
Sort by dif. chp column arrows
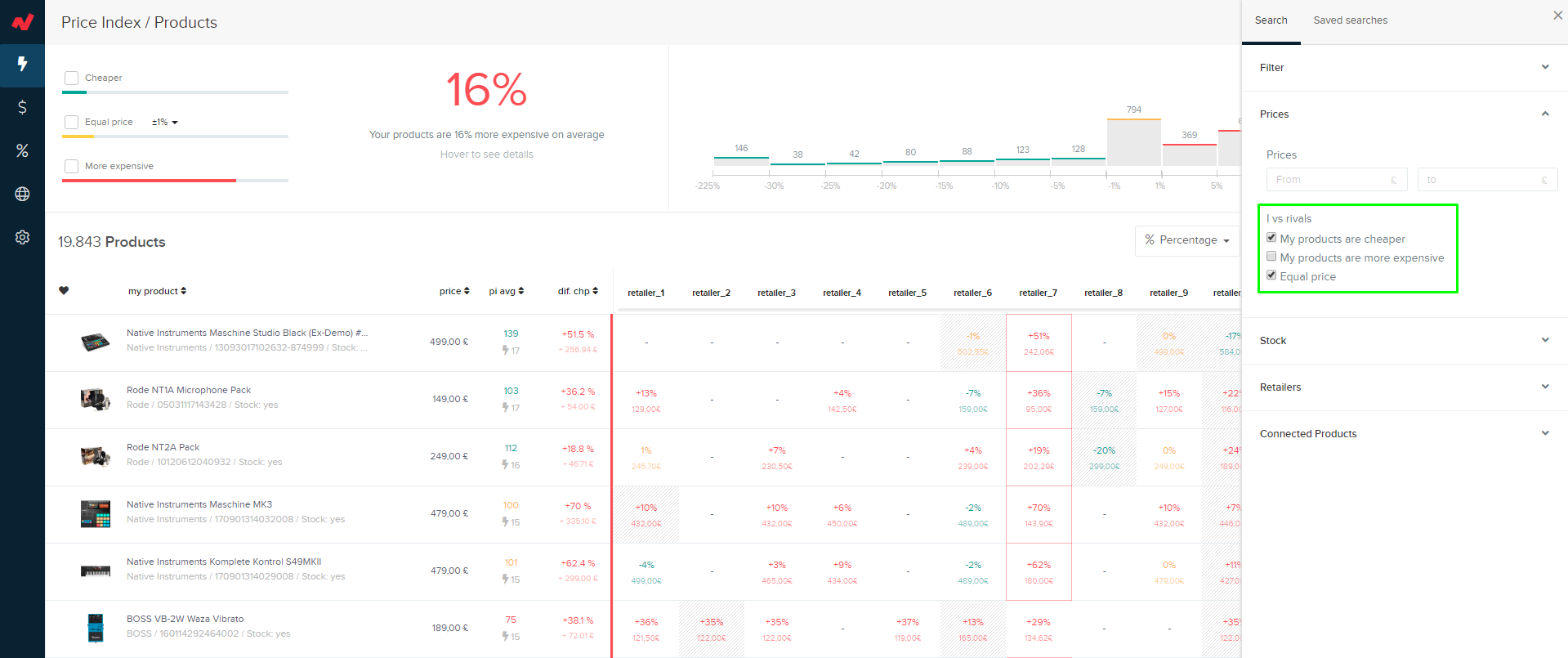596,291
